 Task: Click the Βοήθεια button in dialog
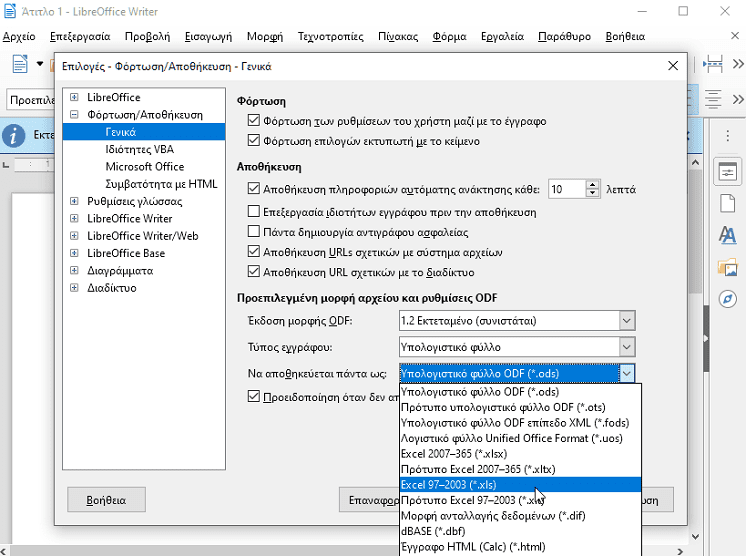pyautogui.click(x=106, y=500)
